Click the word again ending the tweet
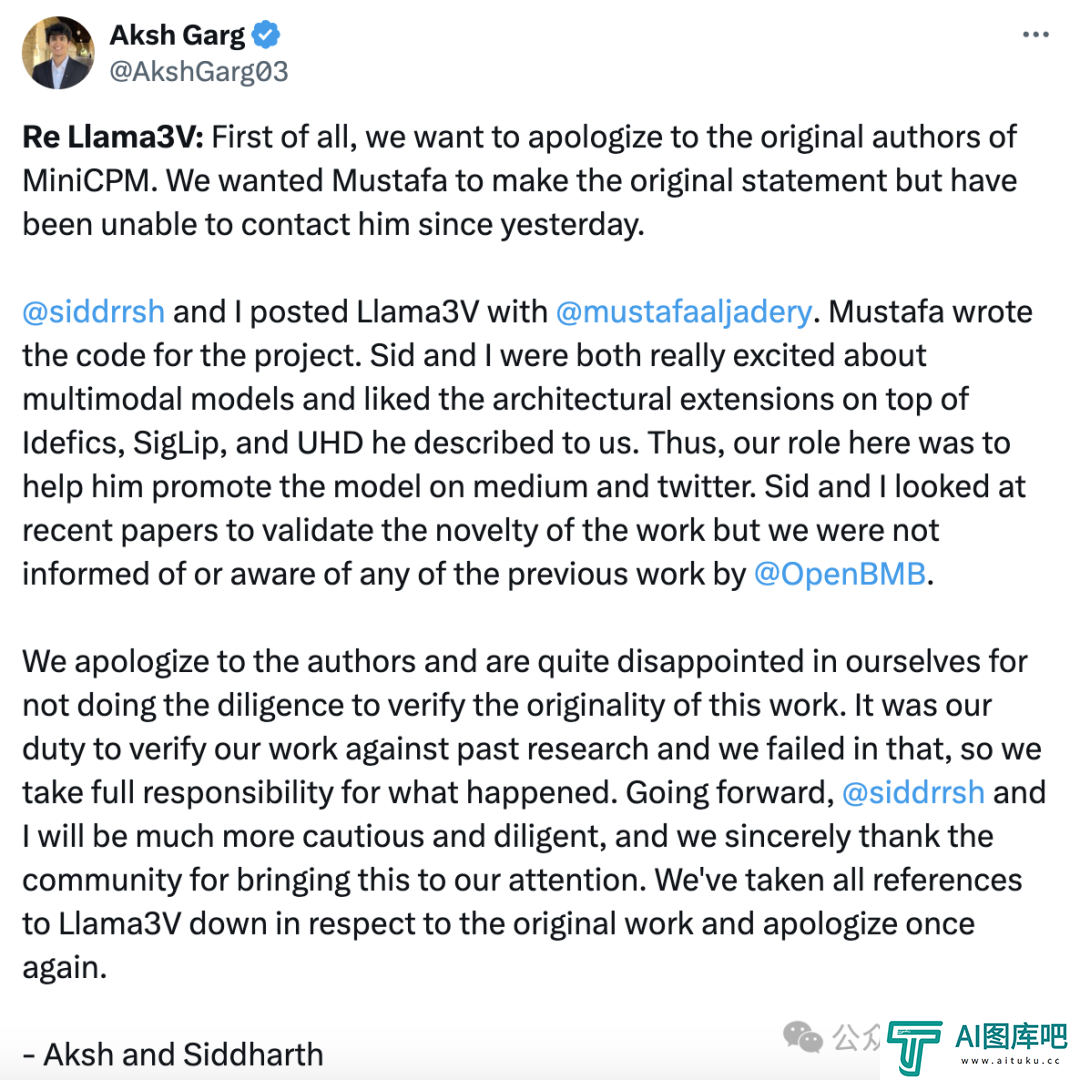The image size is (1080, 1080). [x=65, y=968]
